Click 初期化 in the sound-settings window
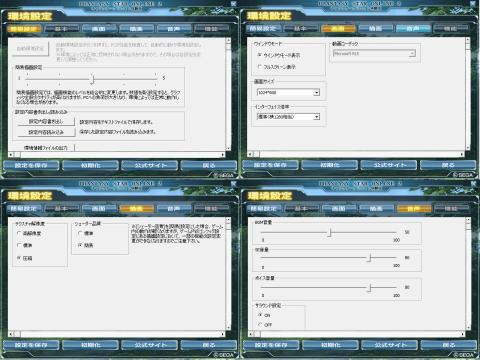Screen dimensions: 480x360 tap(330, 345)
